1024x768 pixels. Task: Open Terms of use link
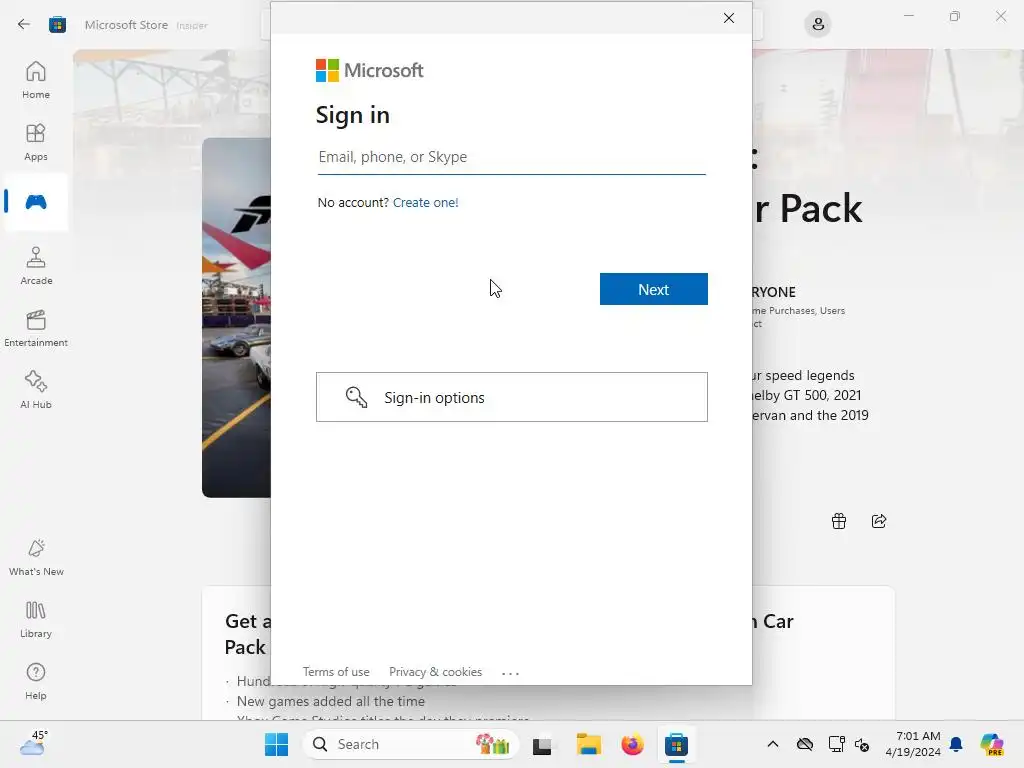[x=336, y=672]
